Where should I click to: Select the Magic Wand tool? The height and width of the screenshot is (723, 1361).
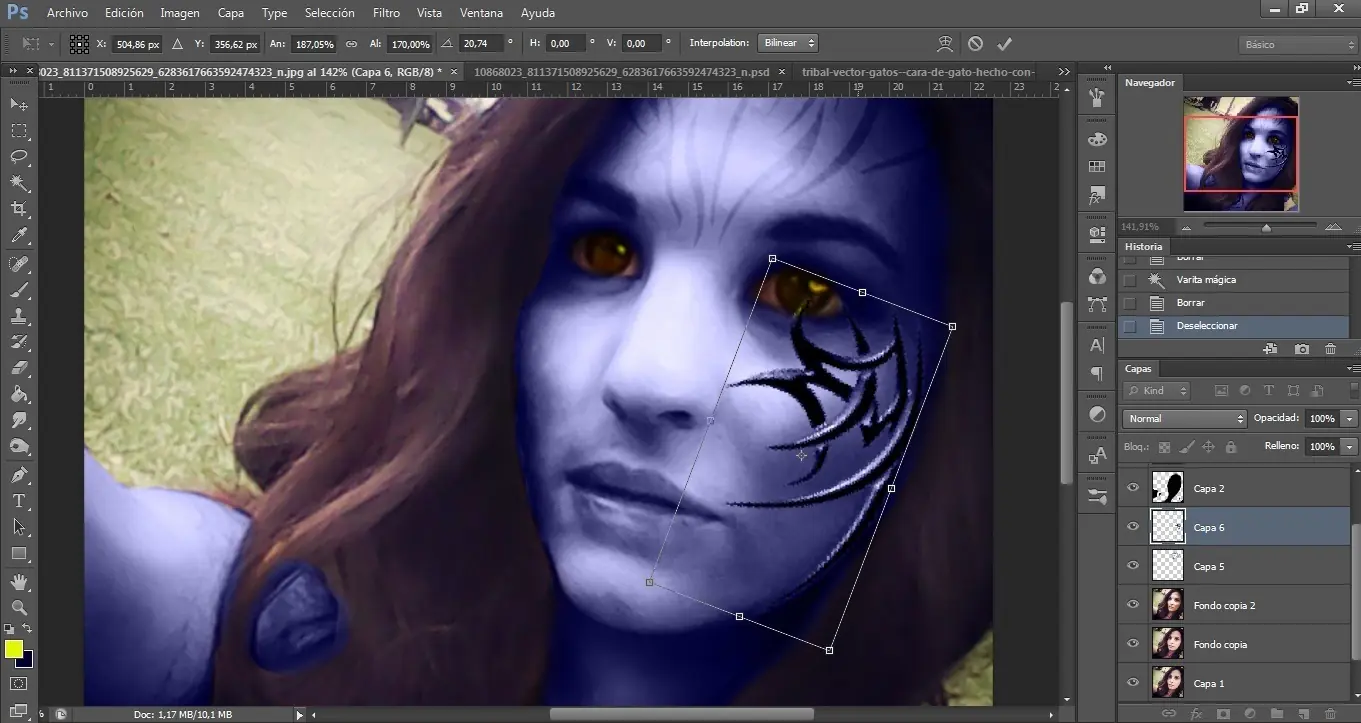pos(19,183)
